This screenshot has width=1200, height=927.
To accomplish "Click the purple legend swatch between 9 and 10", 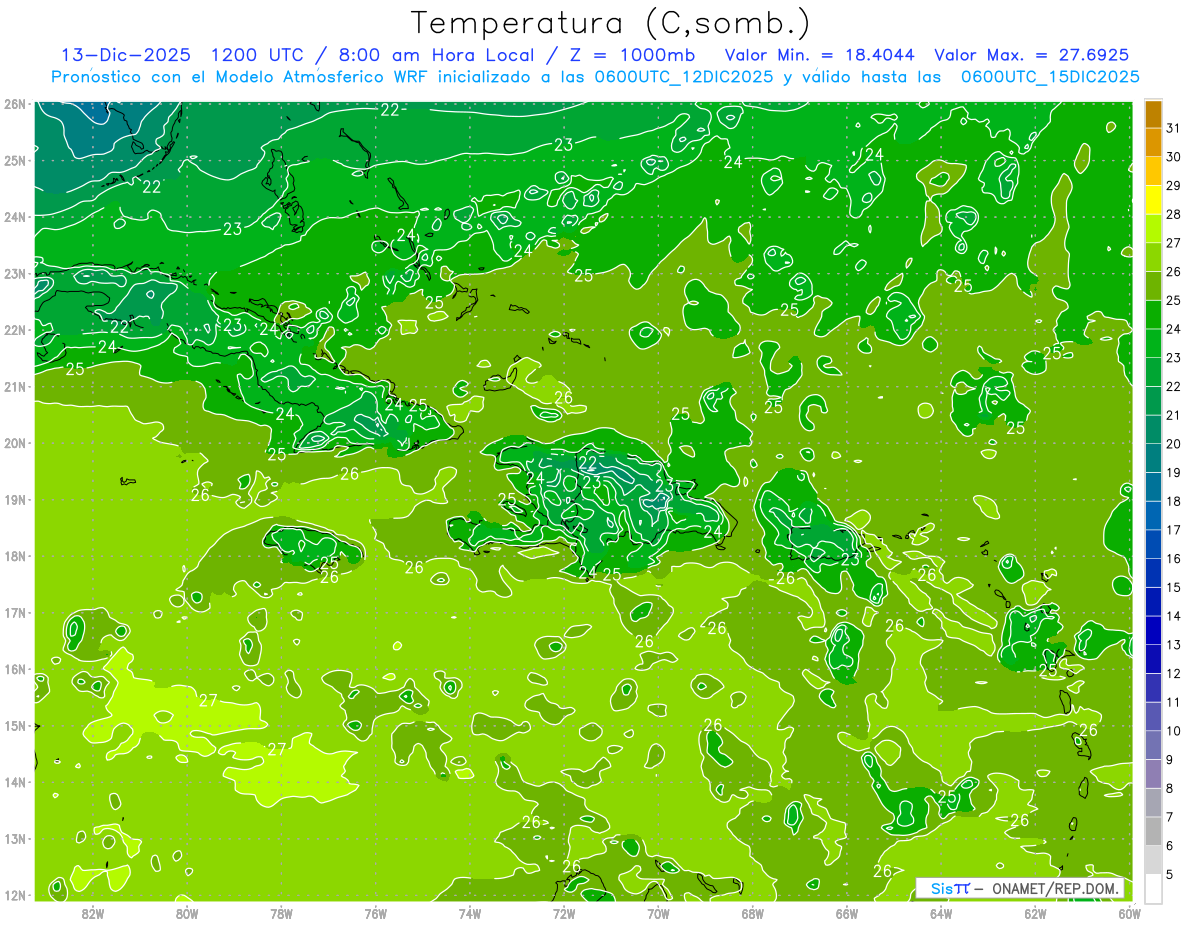I will (x=1153, y=745).
